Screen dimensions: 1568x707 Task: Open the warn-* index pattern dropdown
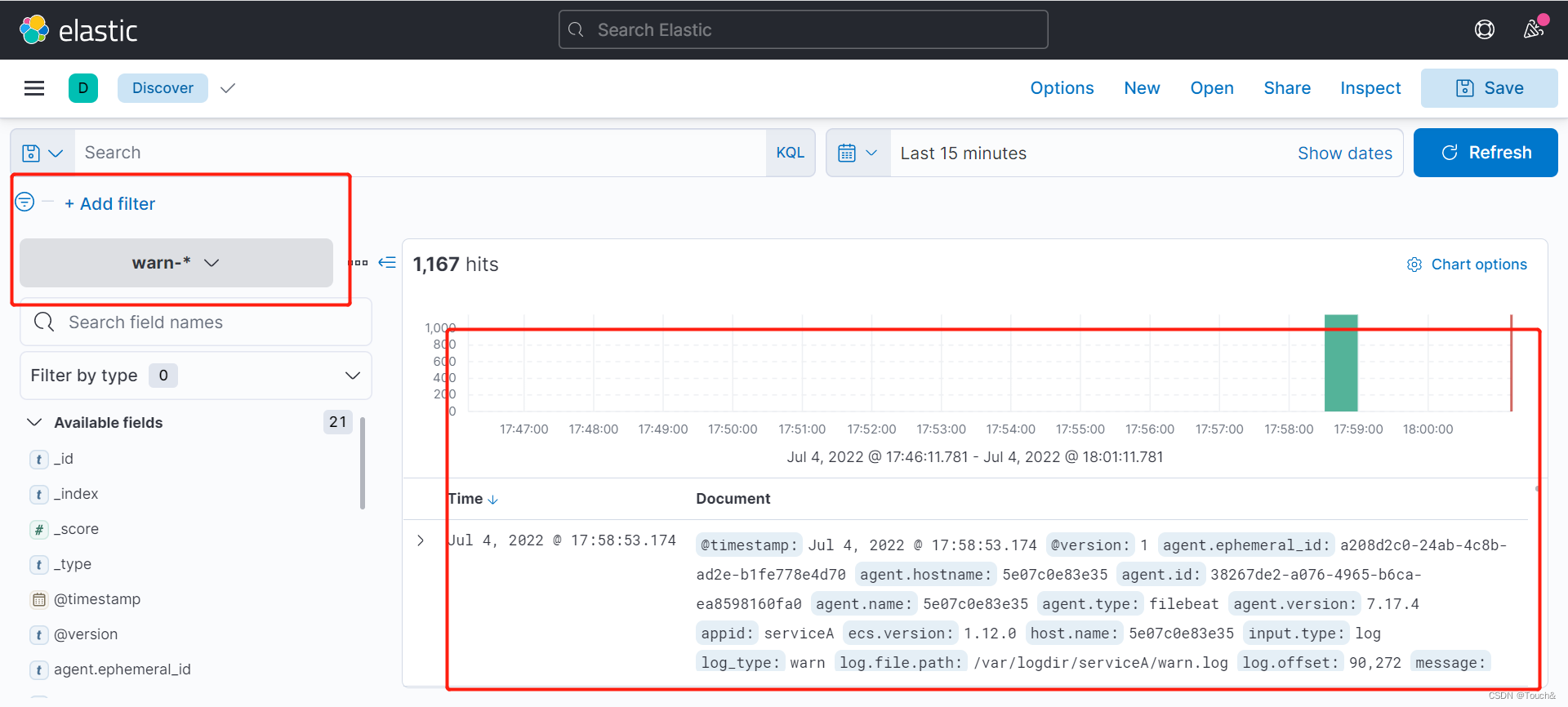176,263
